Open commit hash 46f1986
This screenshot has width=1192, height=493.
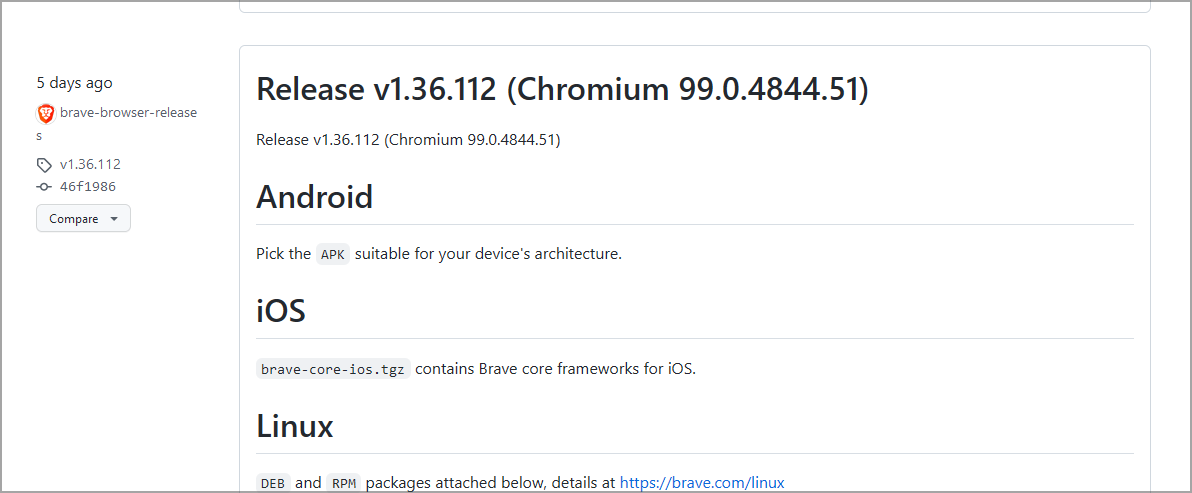pos(87,186)
